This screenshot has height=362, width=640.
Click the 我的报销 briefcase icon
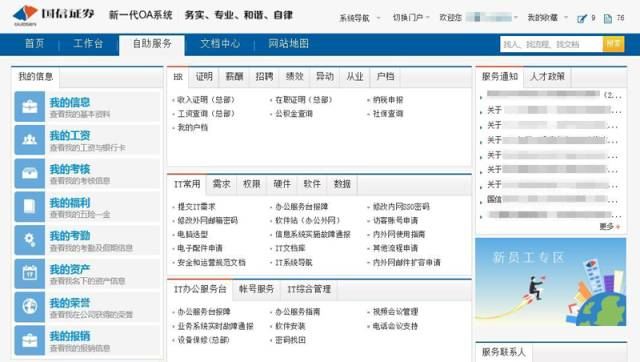tap(29, 340)
